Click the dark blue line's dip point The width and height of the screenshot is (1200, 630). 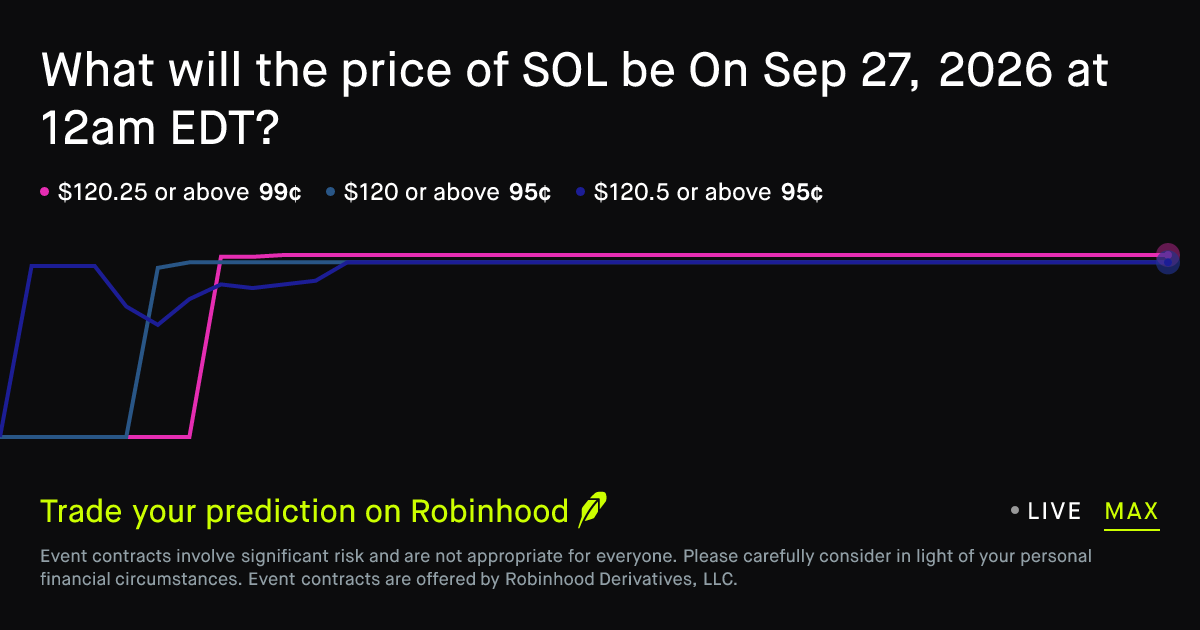157,324
